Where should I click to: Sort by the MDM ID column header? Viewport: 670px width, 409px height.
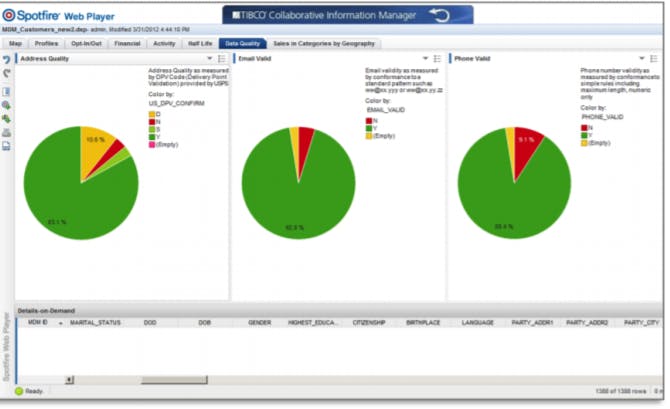coord(38,323)
